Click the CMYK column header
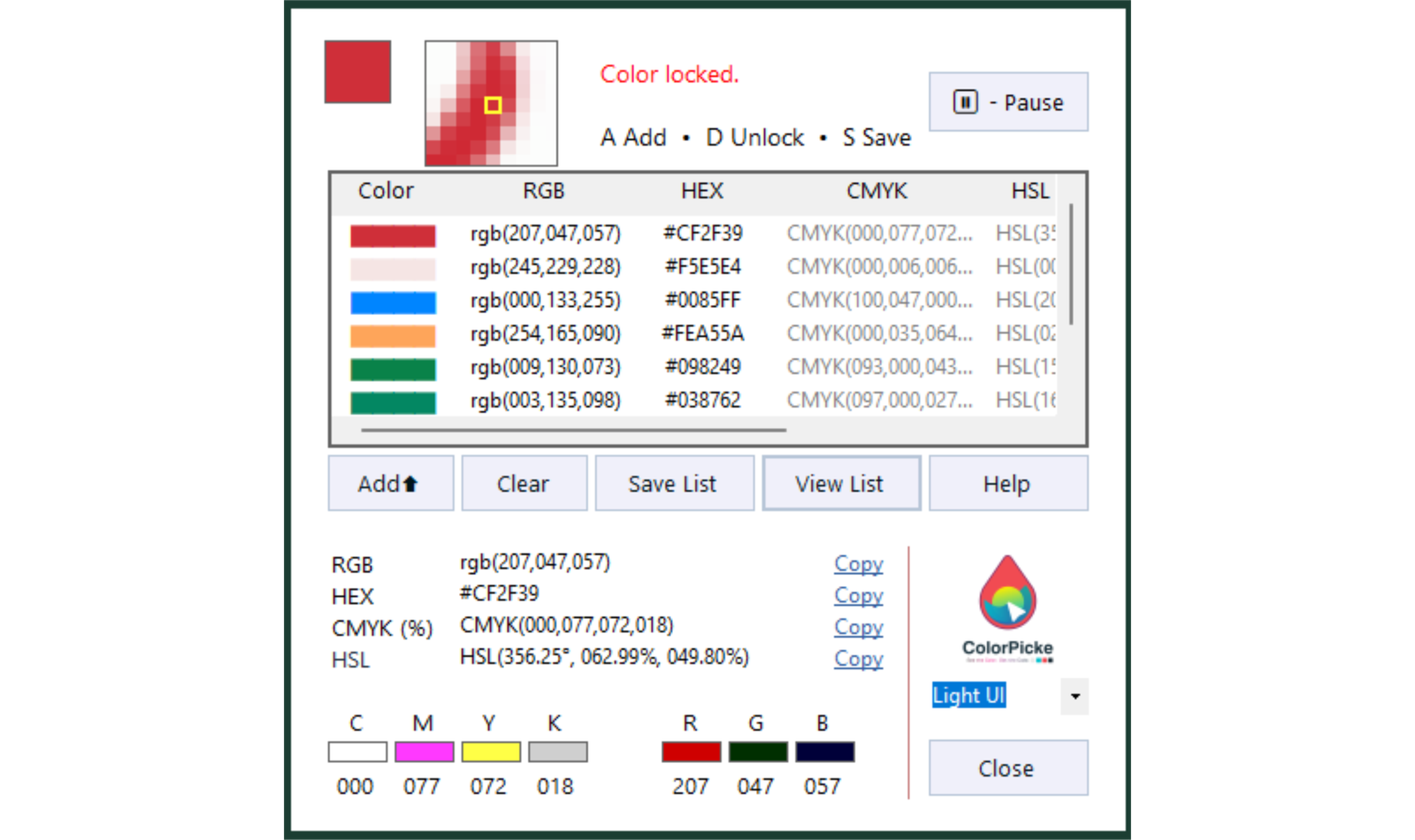 [x=876, y=191]
